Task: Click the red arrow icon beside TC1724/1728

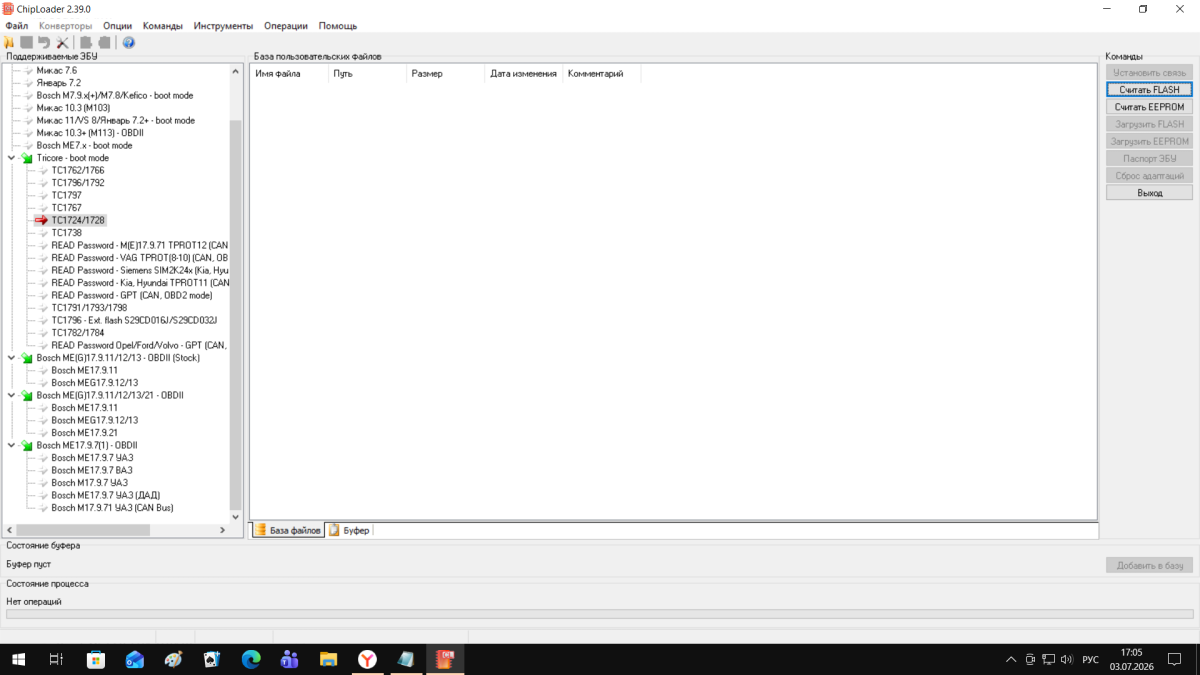Action: [x=41, y=220]
